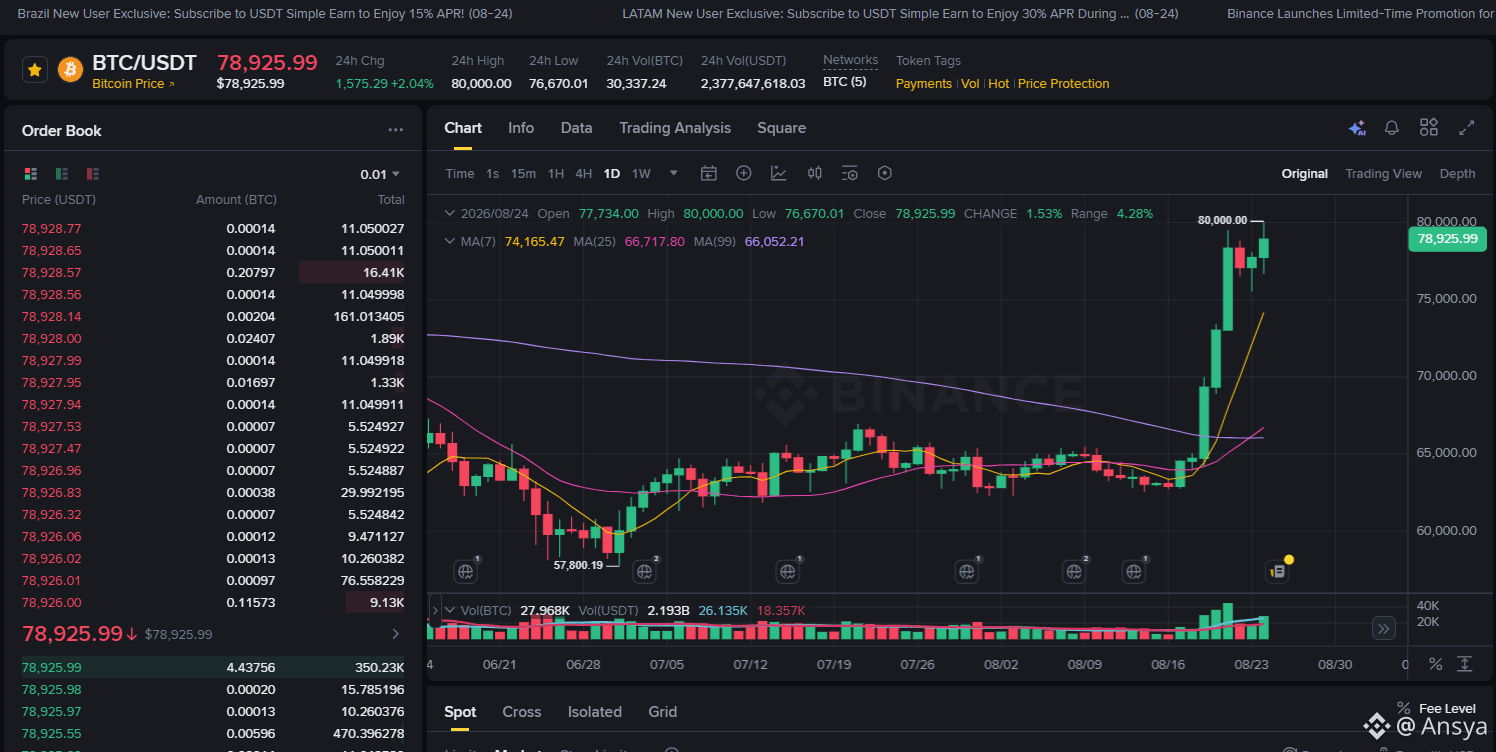Viewport: 1496px width, 752px height.
Task: Open the yellow-dotted news marker on chart
Action: coord(1280,569)
